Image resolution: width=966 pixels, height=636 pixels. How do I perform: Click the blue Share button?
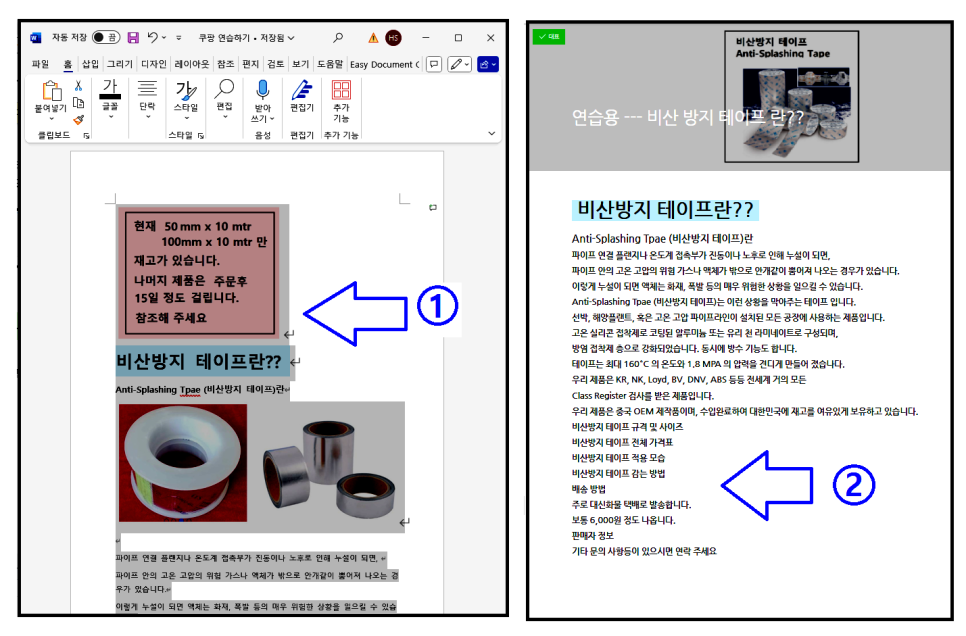click(x=488, y=64)
